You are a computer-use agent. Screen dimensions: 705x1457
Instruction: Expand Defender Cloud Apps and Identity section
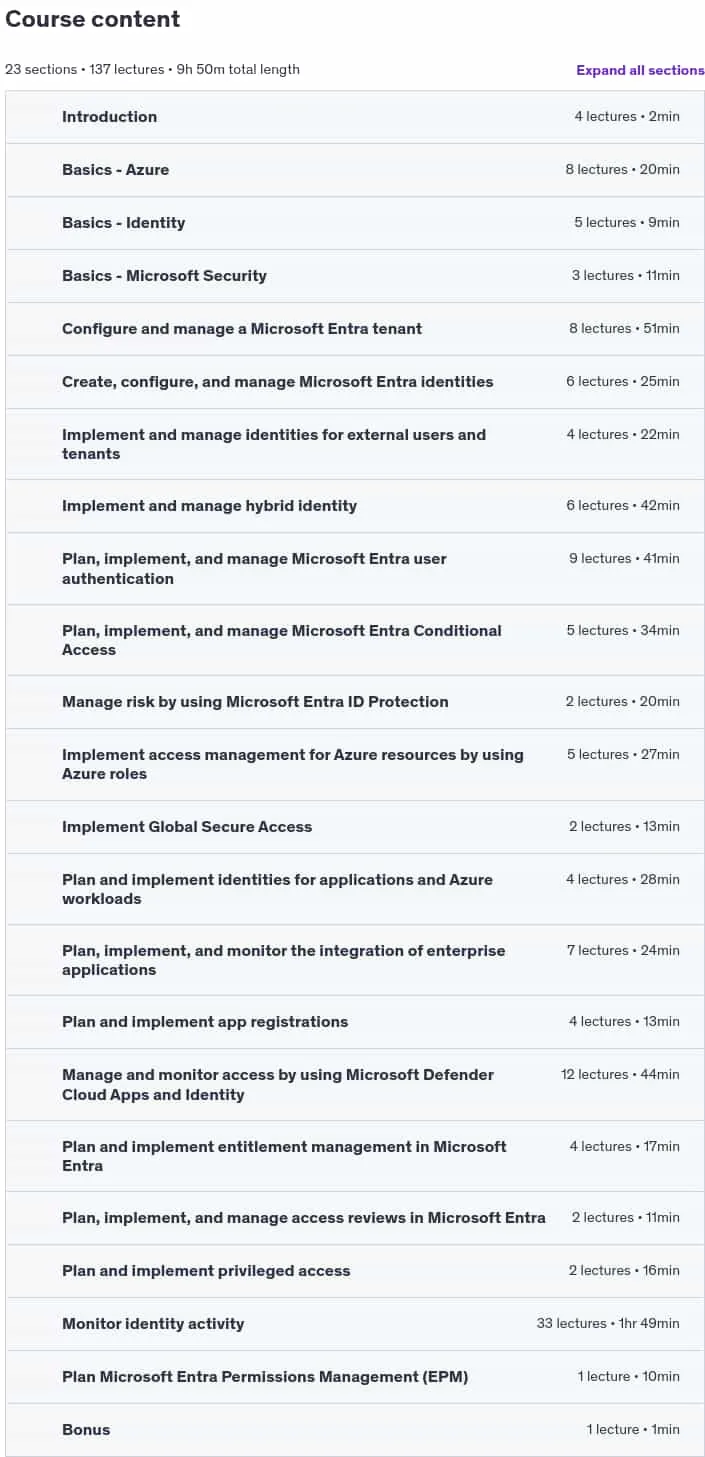click(x=355, y=1084)
